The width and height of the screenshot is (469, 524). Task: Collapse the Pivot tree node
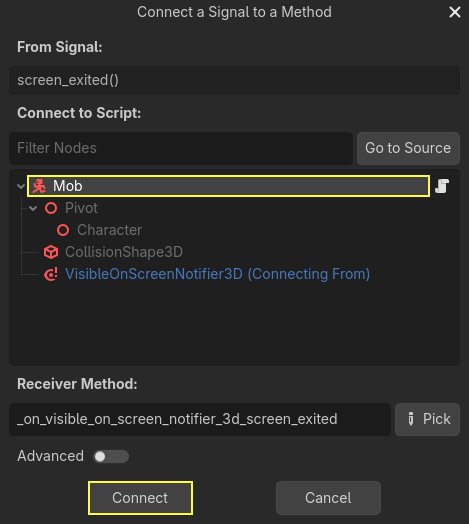[33, 209]
